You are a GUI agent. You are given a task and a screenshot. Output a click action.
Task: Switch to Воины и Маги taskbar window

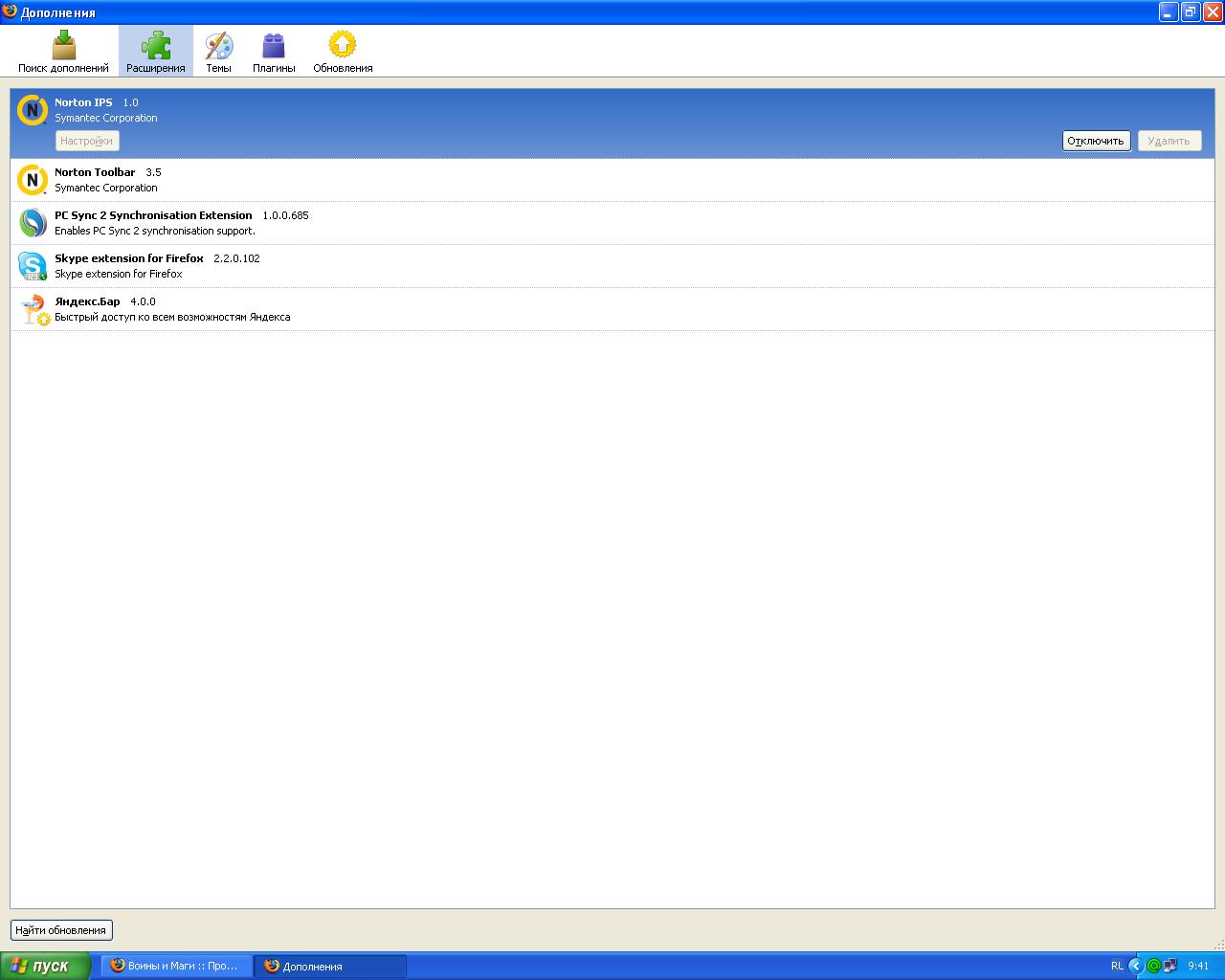pyautogui.click(x=178, y=966)
